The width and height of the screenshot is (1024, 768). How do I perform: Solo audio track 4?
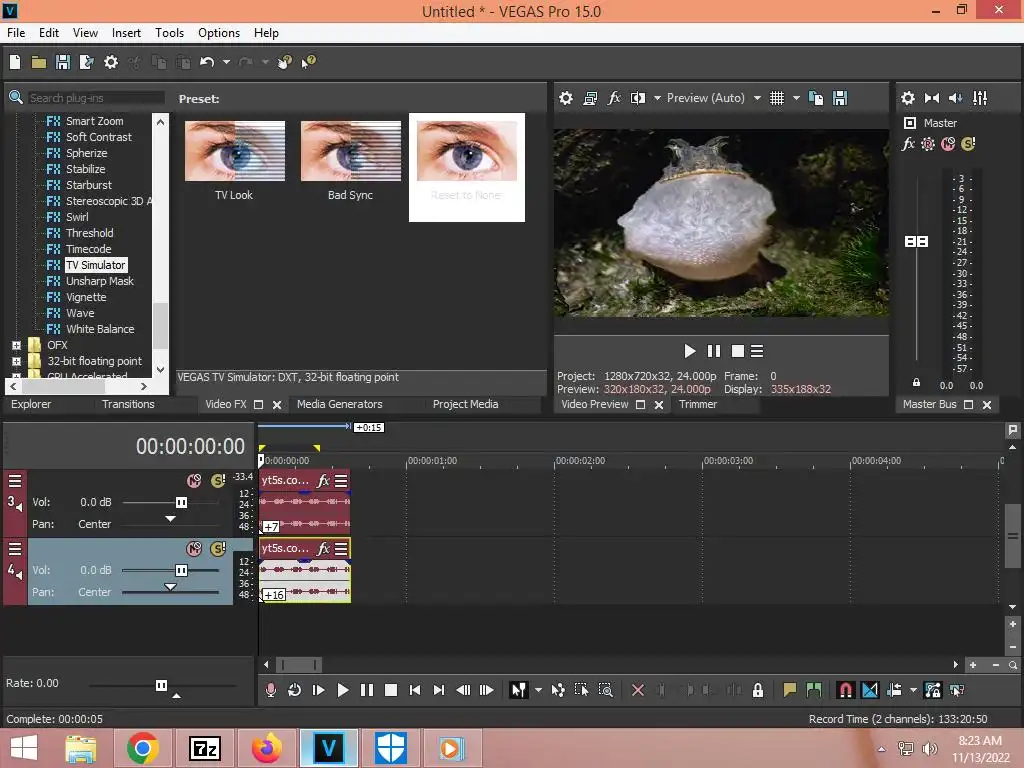pos(218,549)
